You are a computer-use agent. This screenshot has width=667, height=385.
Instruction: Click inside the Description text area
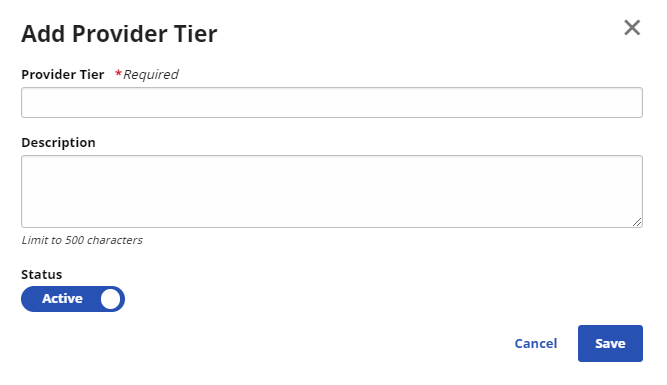click(x=332, y=191)
